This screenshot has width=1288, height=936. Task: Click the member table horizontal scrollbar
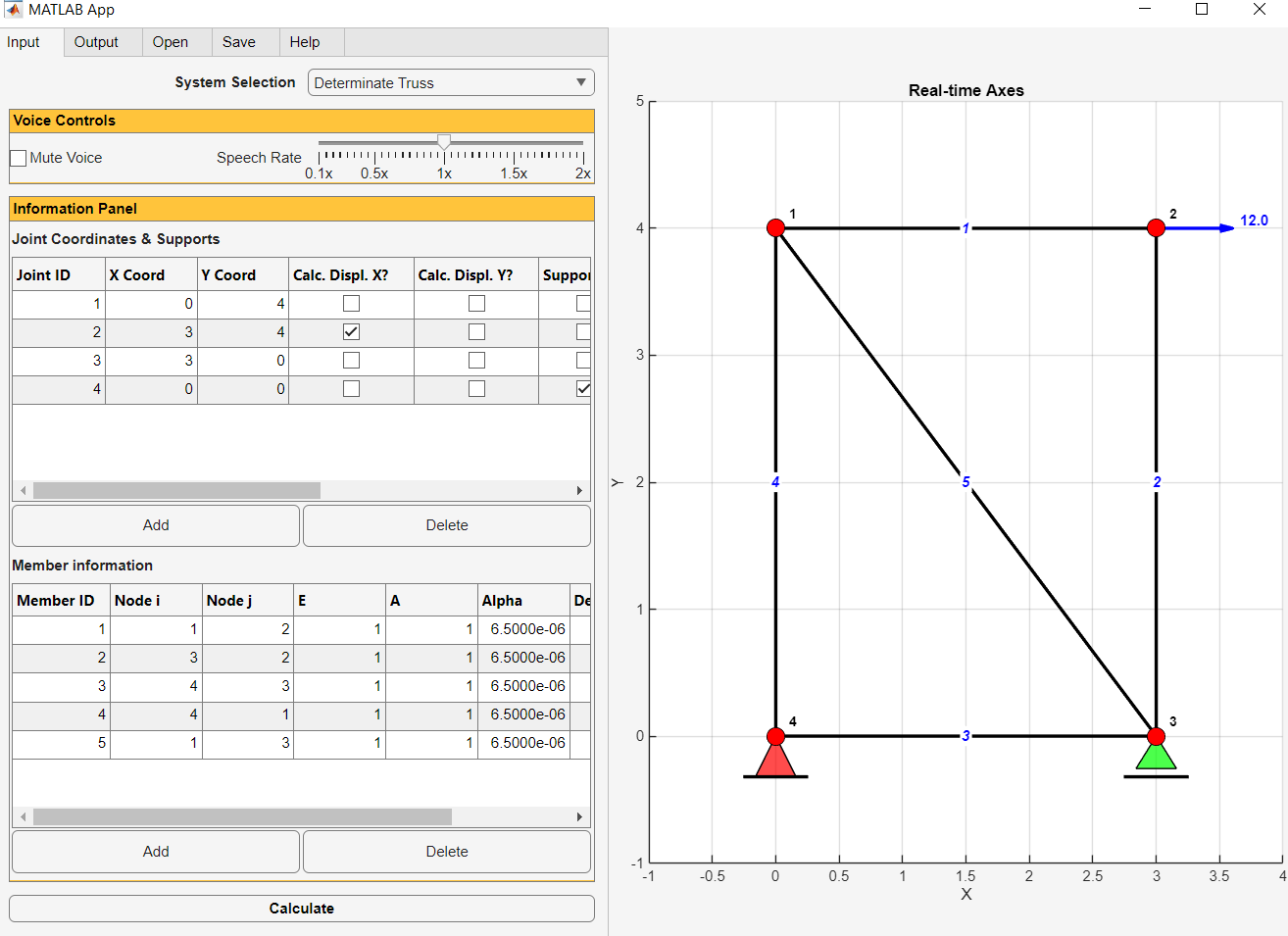(x=242, y=816)
